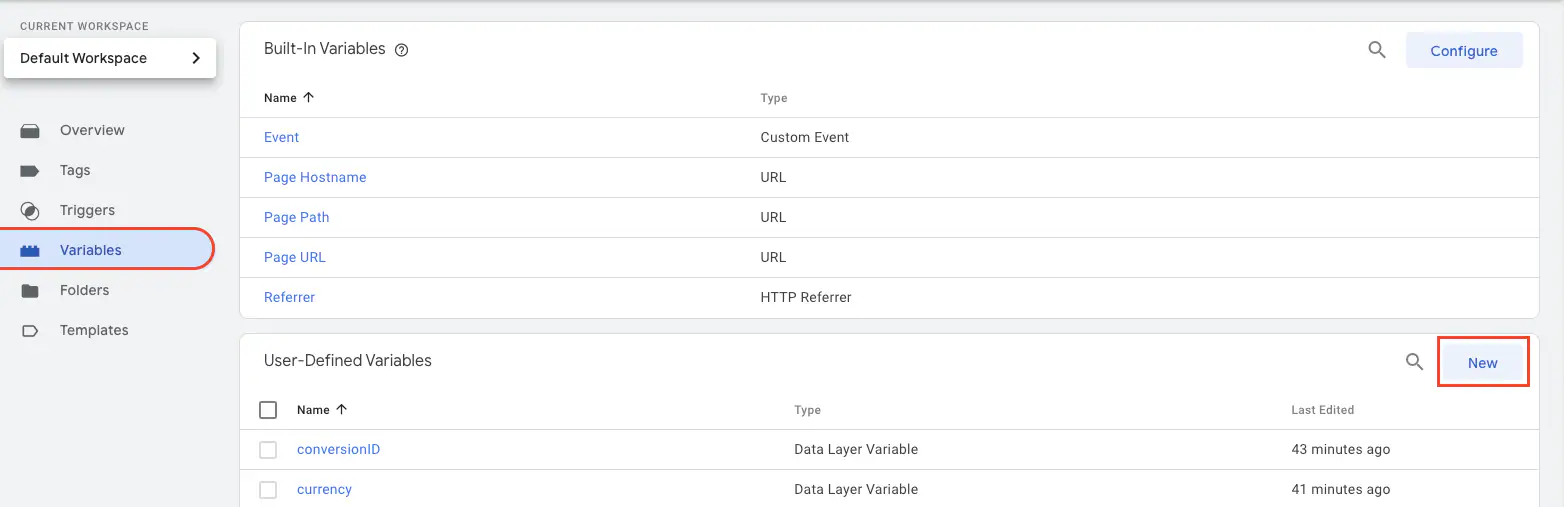
Task: Open the Page URL variable
Action: (x=295, y=257)
